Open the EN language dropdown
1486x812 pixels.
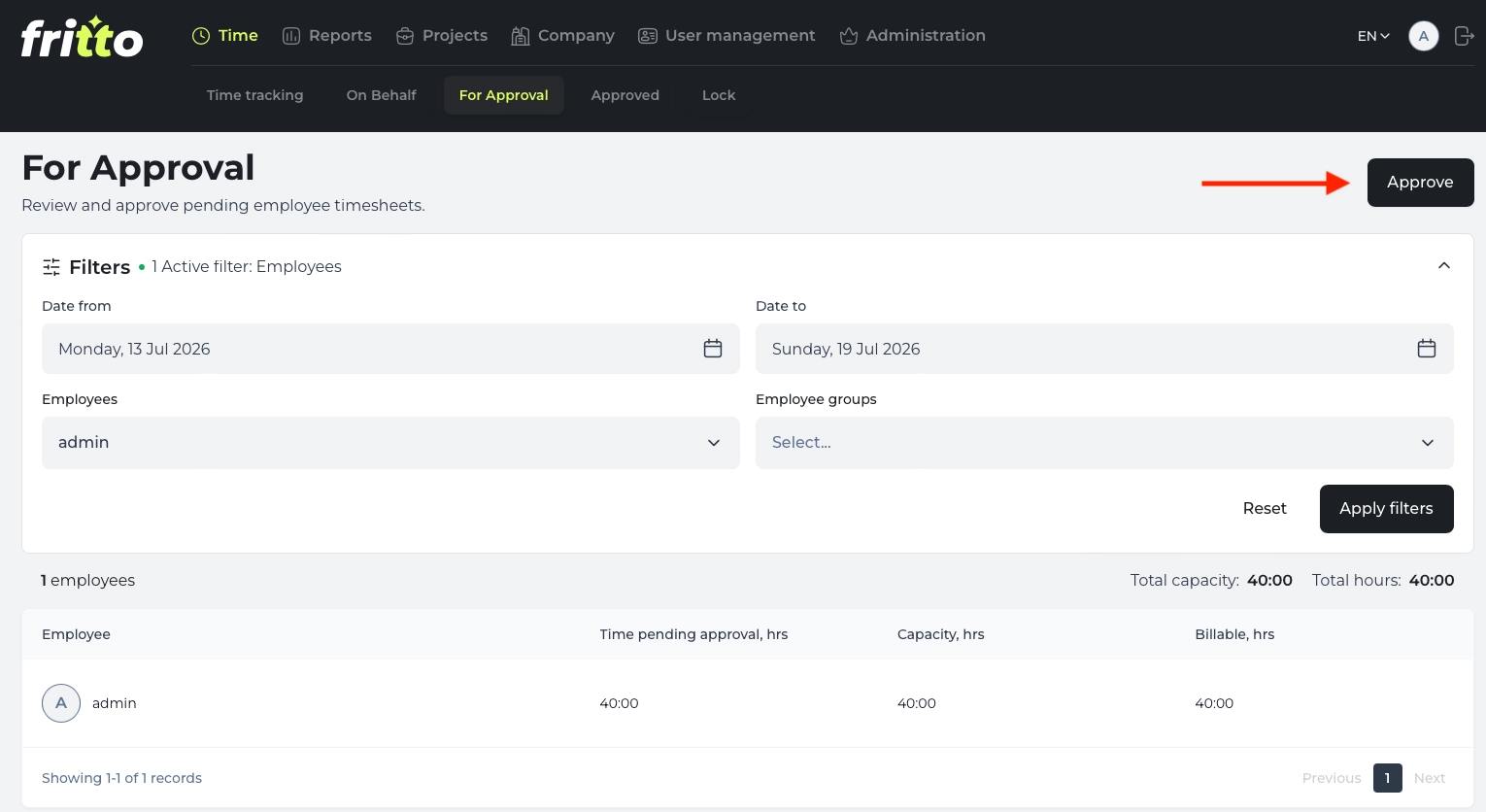(1373, 36)
